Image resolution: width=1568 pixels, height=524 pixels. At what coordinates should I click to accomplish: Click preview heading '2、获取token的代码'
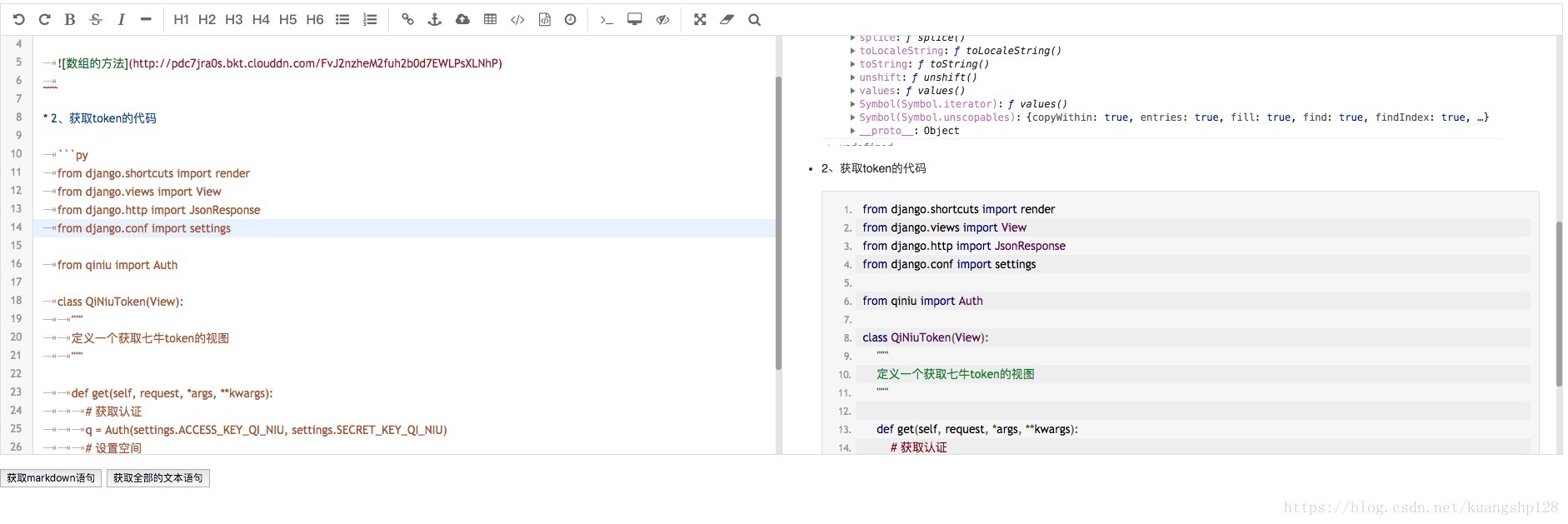coord(873,168)
